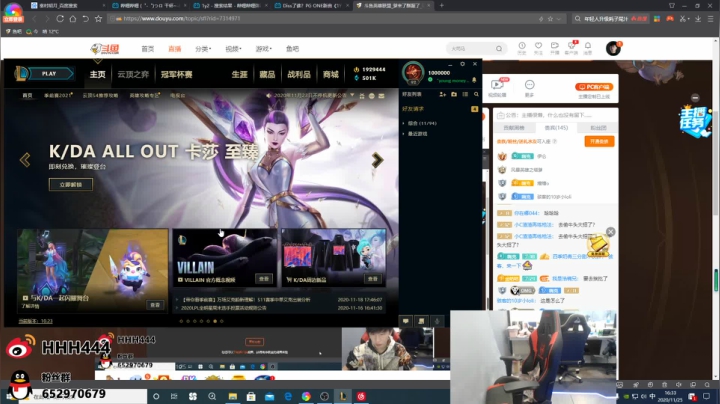
Task: Open the 生涯 tab in the League client
Action: 240,74
